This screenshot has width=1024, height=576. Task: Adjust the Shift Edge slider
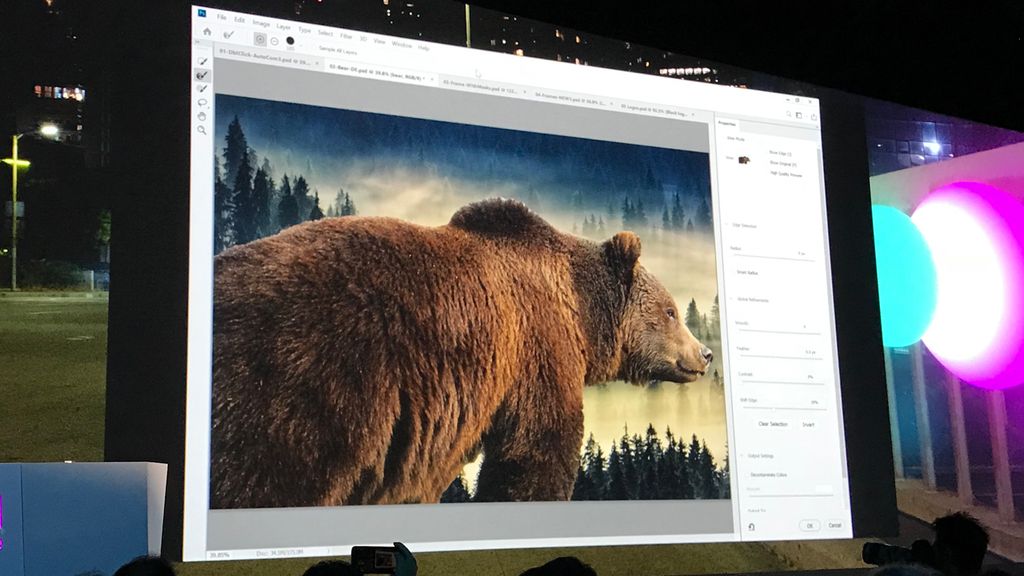tap(772, 409)
